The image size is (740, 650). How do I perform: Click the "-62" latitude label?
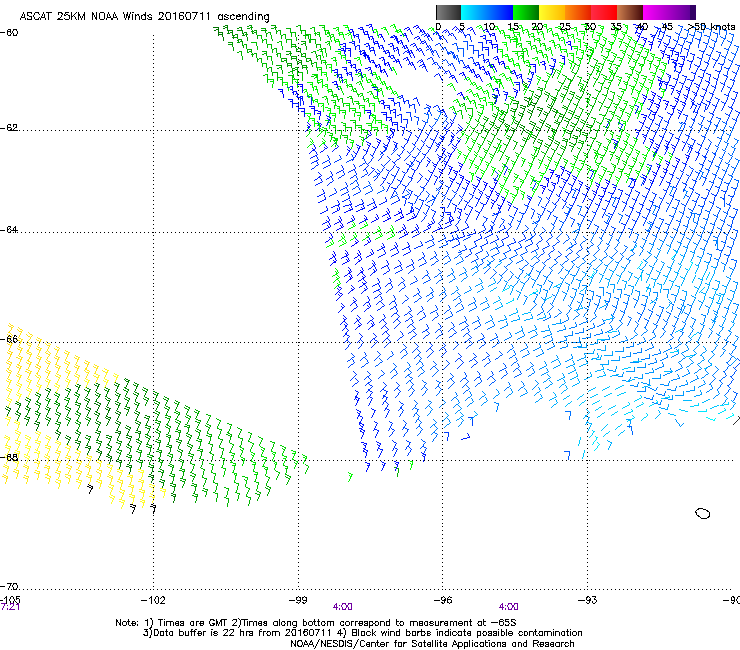click(x=9, y=128)
